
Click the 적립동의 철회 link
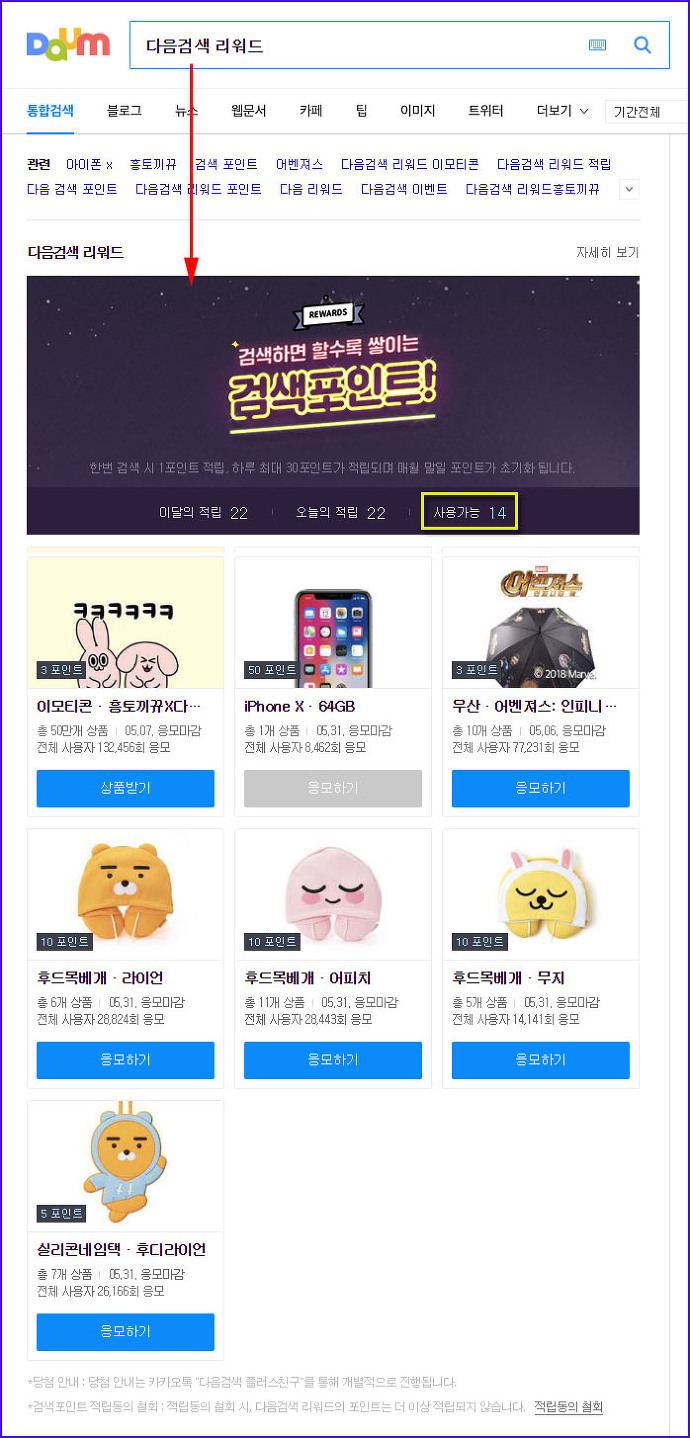click(568, 1407)
